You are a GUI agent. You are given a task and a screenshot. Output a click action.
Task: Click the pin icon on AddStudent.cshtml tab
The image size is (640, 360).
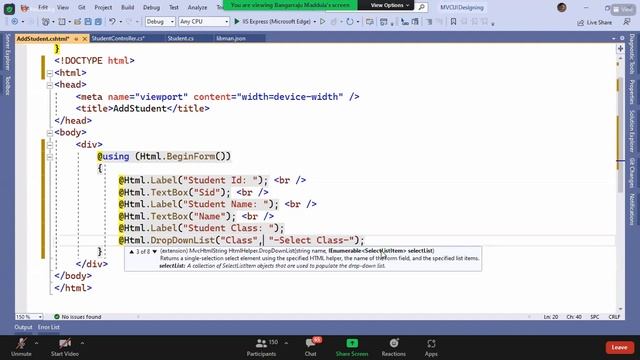(76, 39)
